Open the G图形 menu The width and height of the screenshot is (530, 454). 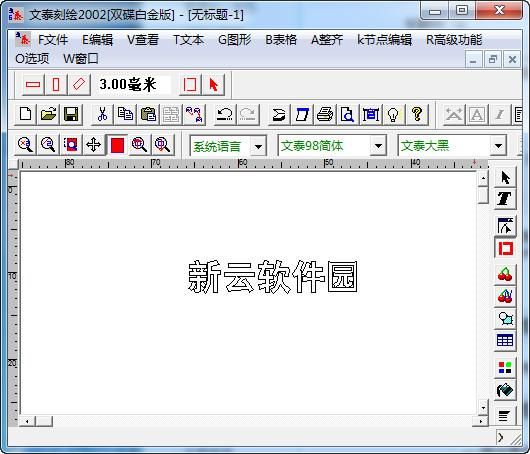[235, 40]
